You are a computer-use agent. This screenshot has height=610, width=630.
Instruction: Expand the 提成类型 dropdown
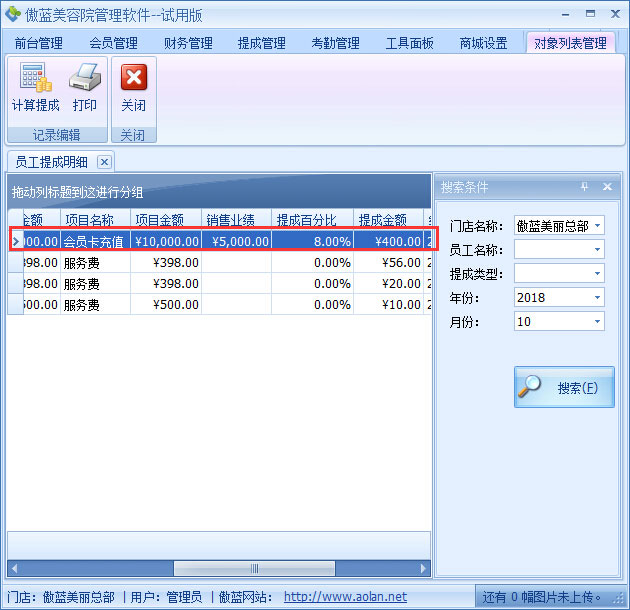597,274
